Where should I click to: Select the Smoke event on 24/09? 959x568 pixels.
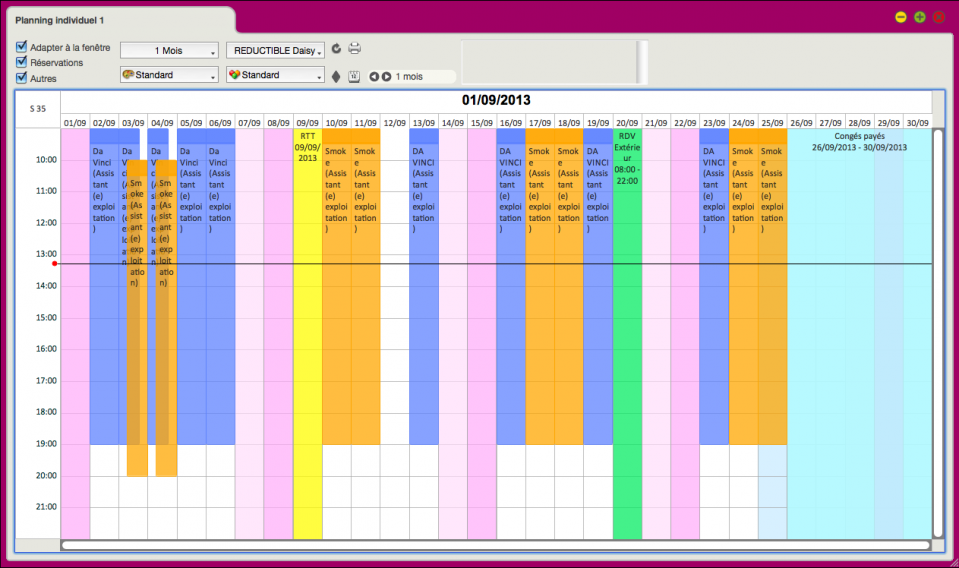tap(744, 286)
